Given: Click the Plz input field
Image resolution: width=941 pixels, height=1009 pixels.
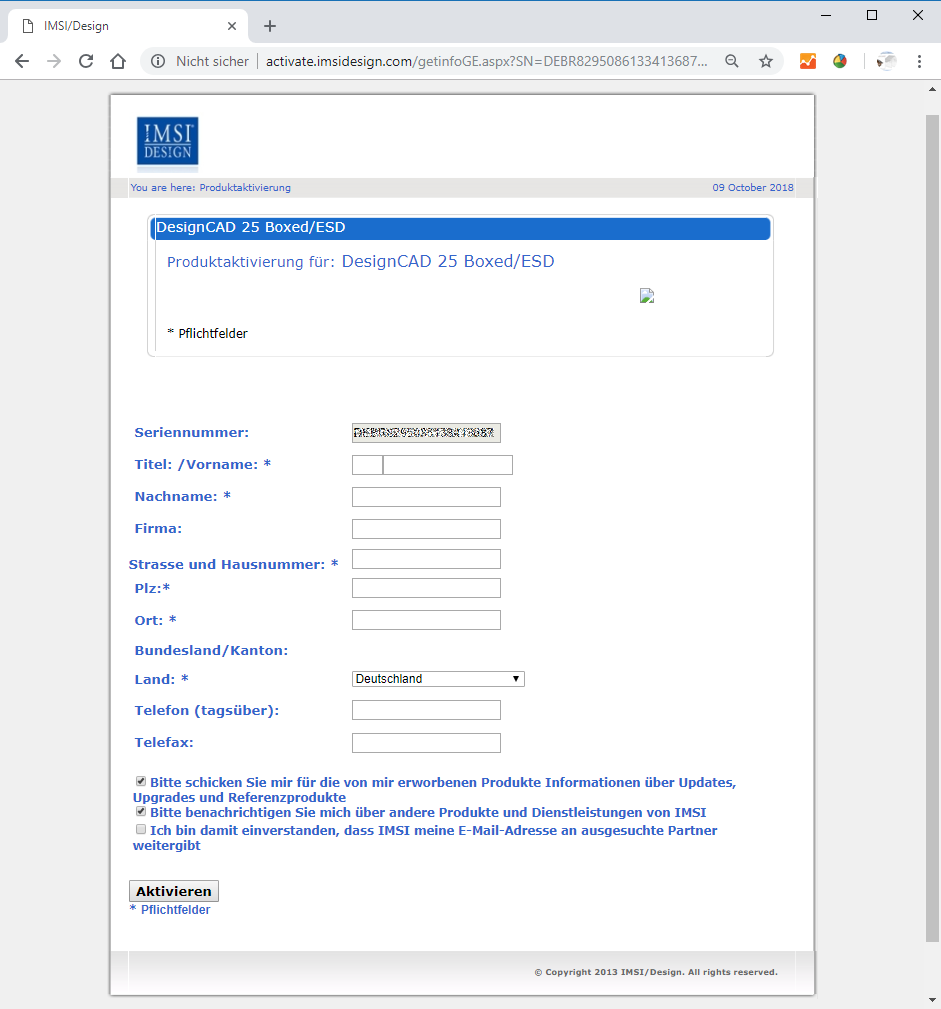Looking at the screenshot, I should [426, 588].
